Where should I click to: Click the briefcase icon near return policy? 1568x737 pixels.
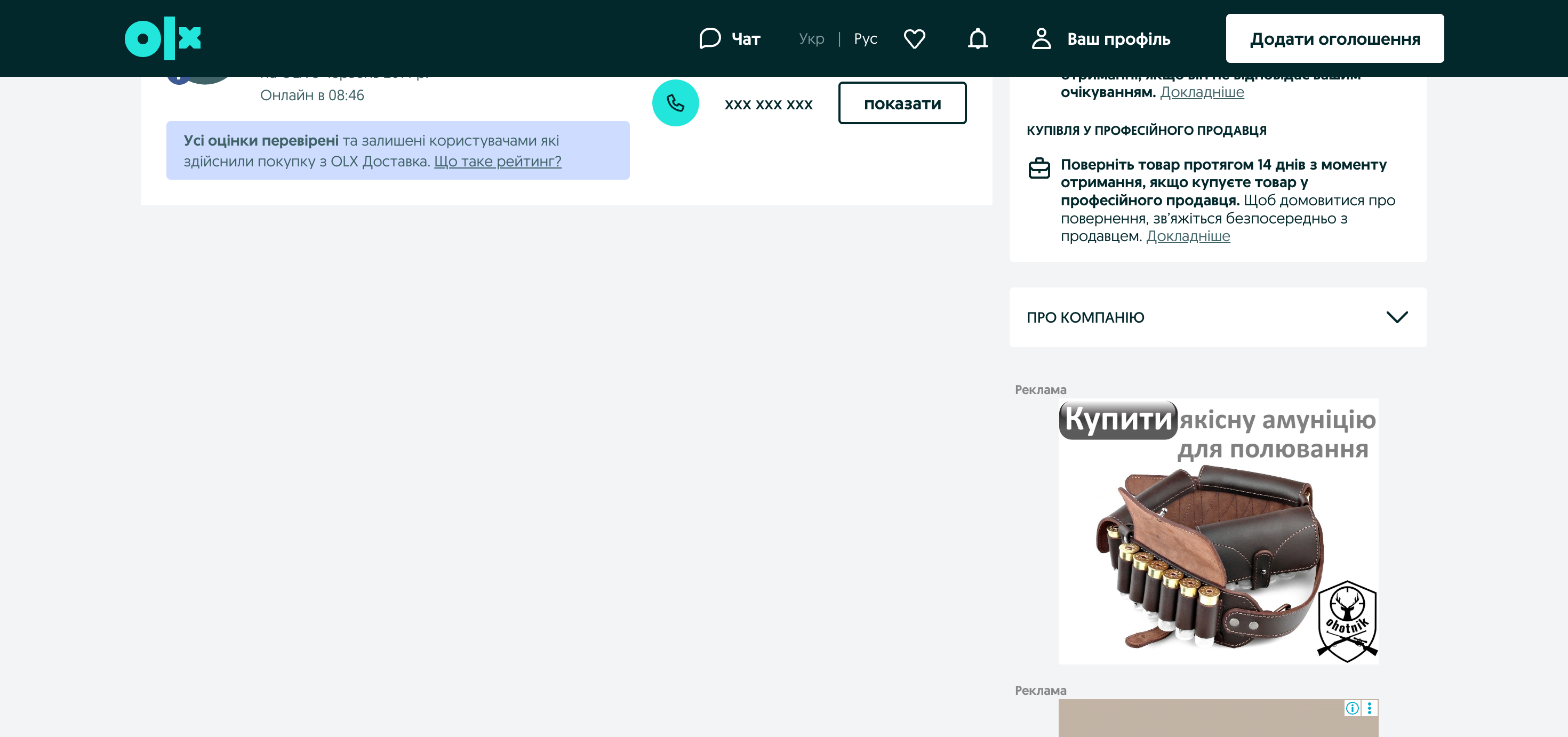coord(1039,167)
